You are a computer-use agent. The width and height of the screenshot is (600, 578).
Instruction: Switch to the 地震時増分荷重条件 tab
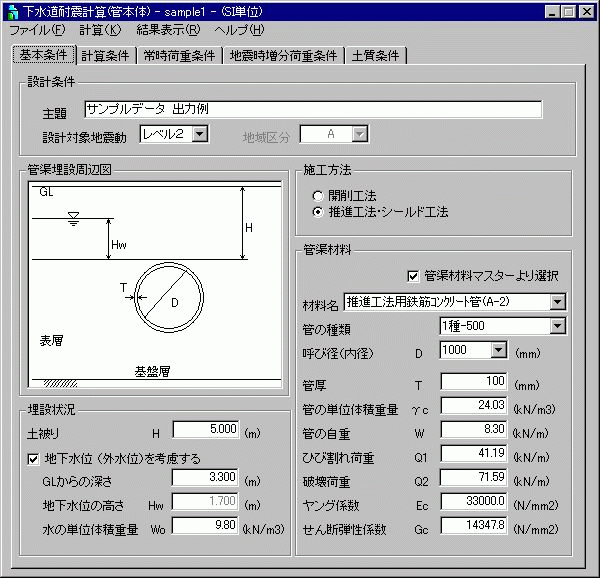[283, 56]
